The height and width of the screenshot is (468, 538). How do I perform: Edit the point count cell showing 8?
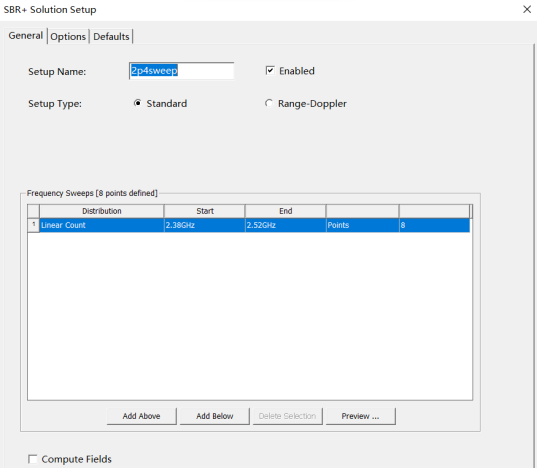point(434,225)
